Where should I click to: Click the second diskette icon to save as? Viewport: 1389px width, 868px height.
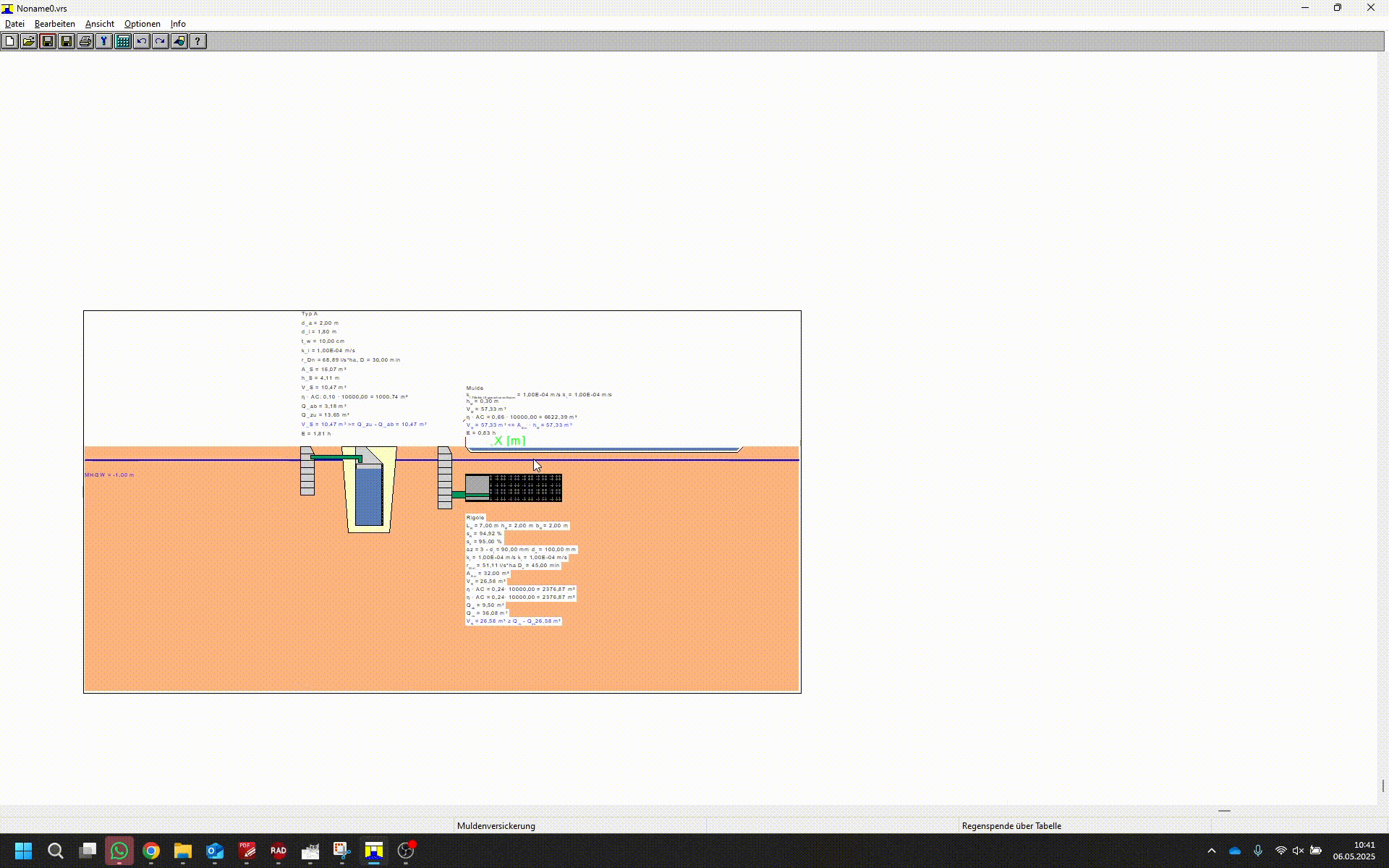click(67, 41)
